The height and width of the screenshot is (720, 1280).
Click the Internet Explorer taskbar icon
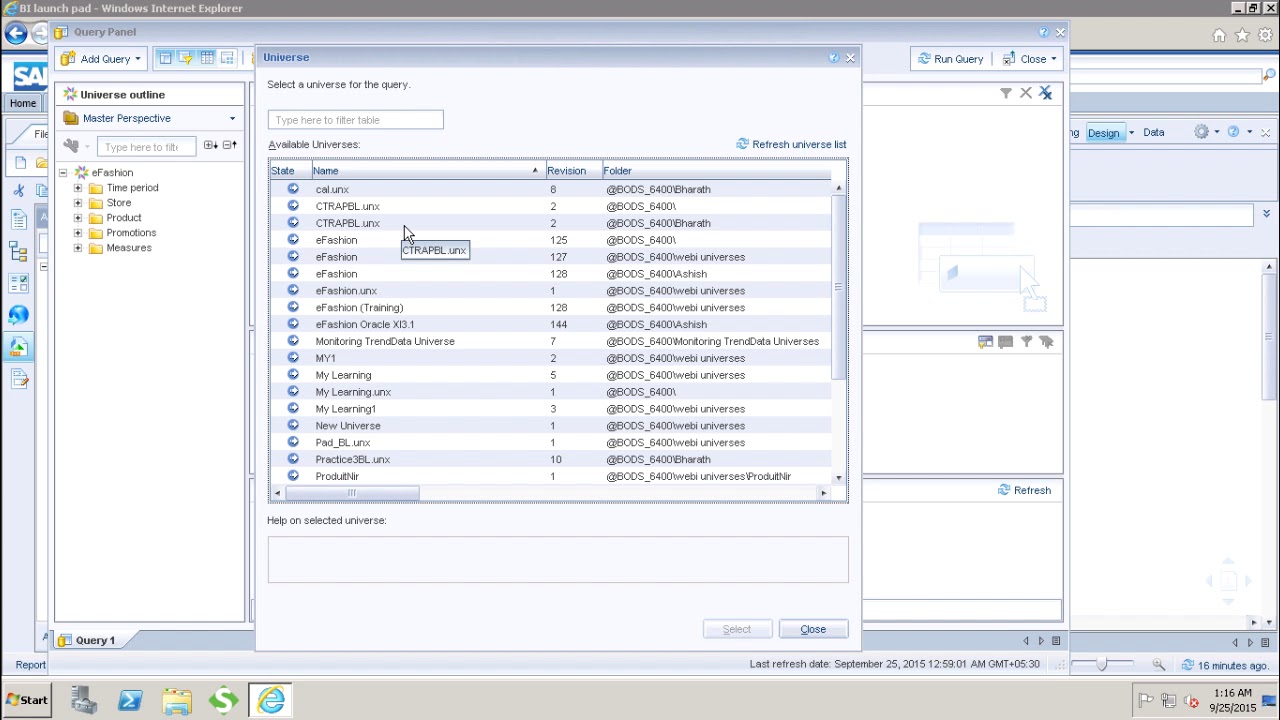272,701
